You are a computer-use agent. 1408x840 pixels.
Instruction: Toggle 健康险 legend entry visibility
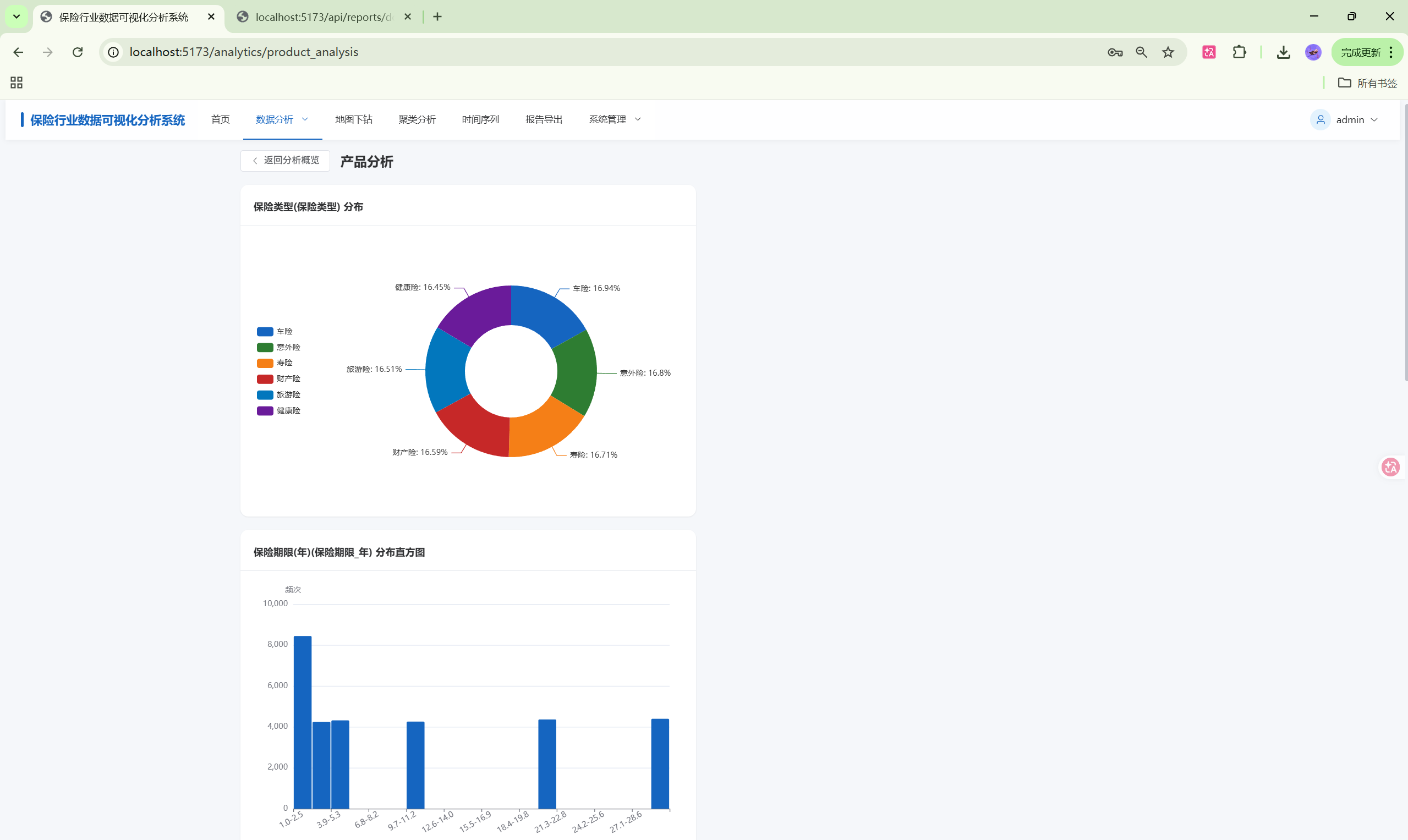click(x=279, y=410)
